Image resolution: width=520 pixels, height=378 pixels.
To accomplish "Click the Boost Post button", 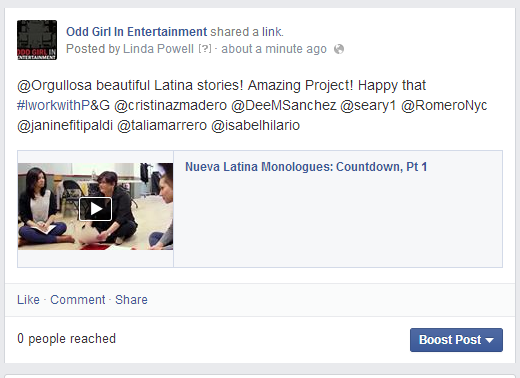I will [456, 340].
